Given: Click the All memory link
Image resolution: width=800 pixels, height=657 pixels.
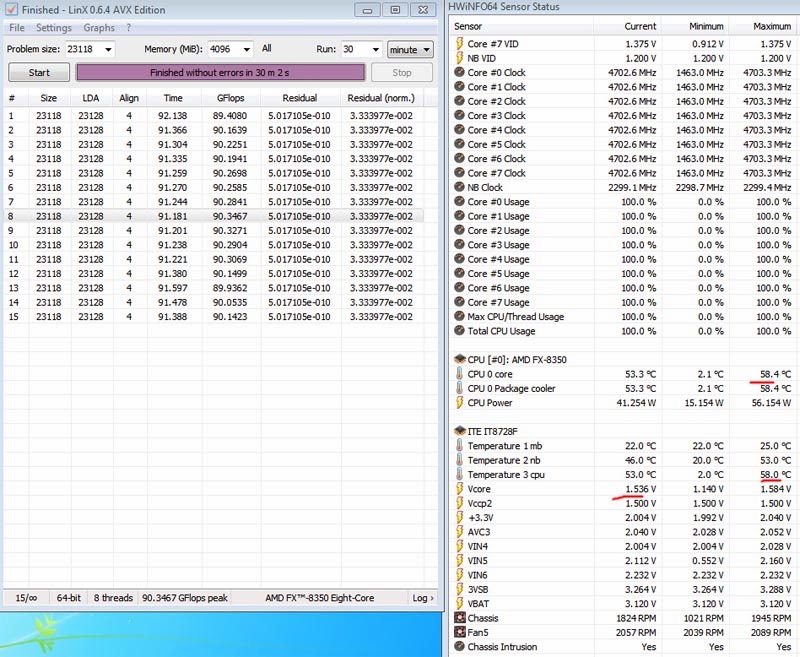Looking at the screenshot, I should point(266,48).
